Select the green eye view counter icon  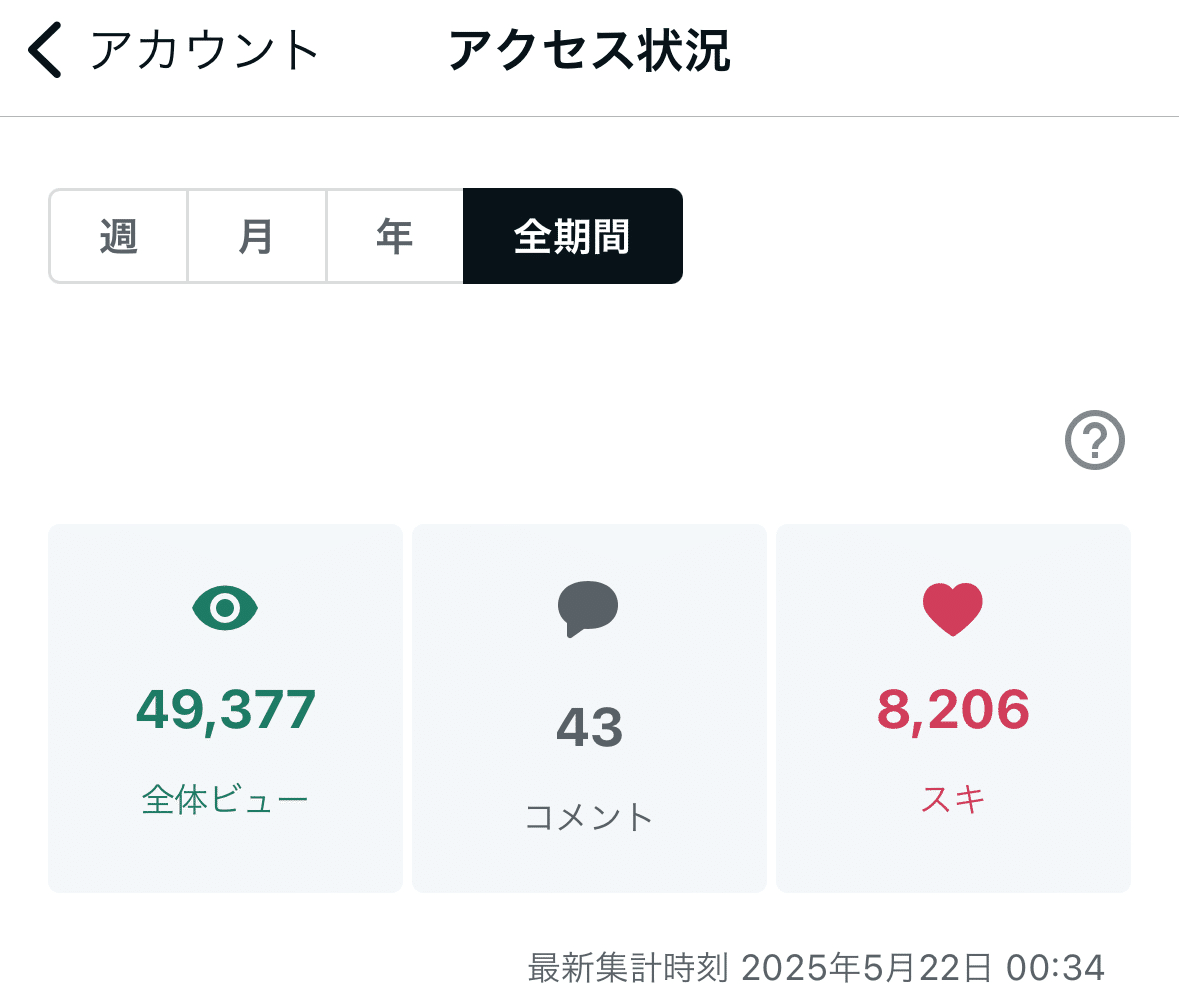(x=224, y=607)
